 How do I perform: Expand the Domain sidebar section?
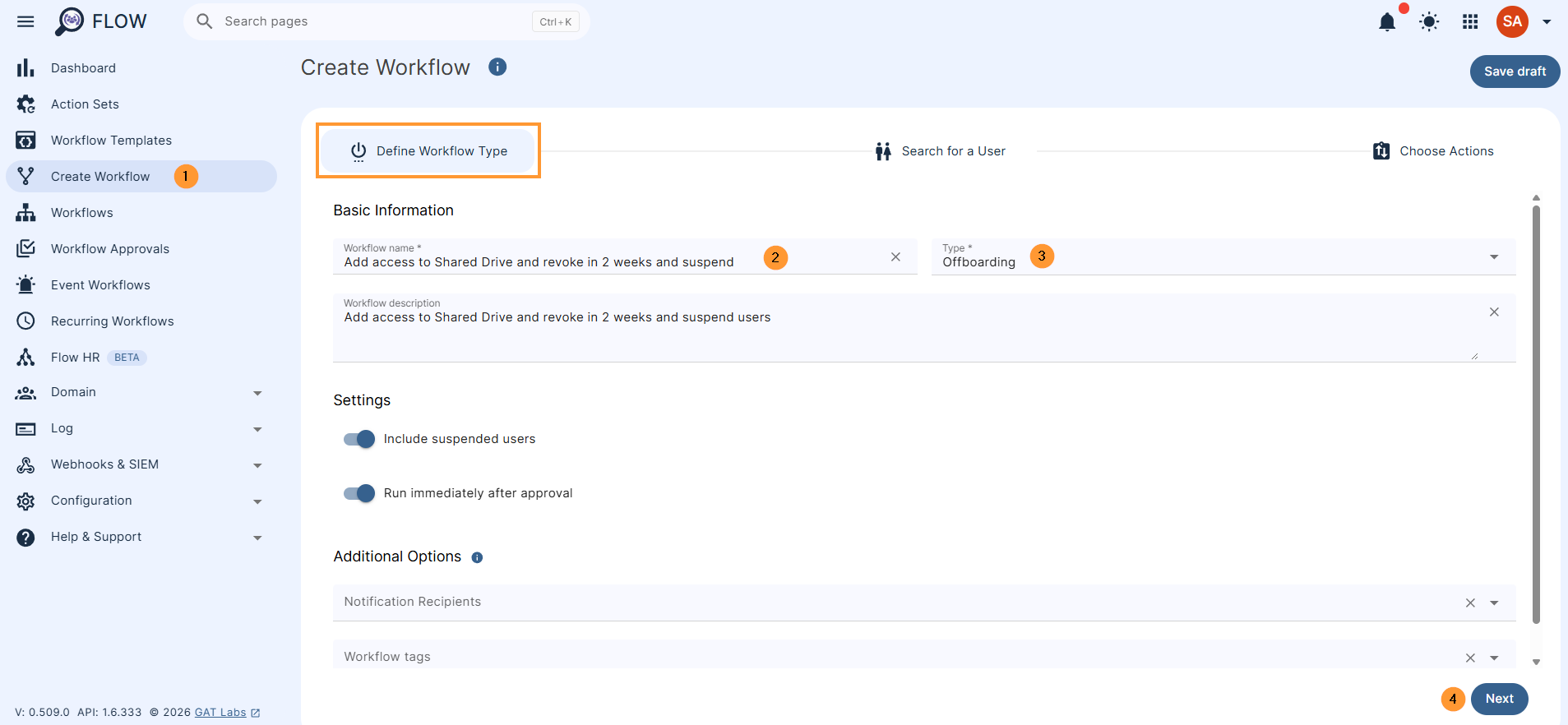click(x=257, y=394)
